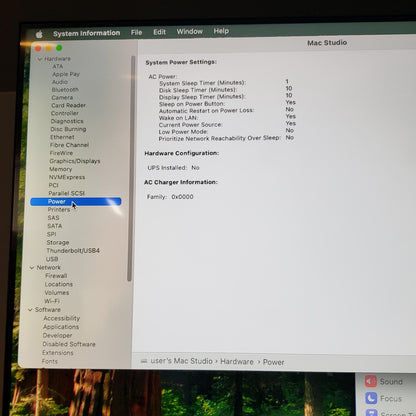The image size is (416, 416).
Task: Click the yellow minimize window button
Action: [49, 48]
